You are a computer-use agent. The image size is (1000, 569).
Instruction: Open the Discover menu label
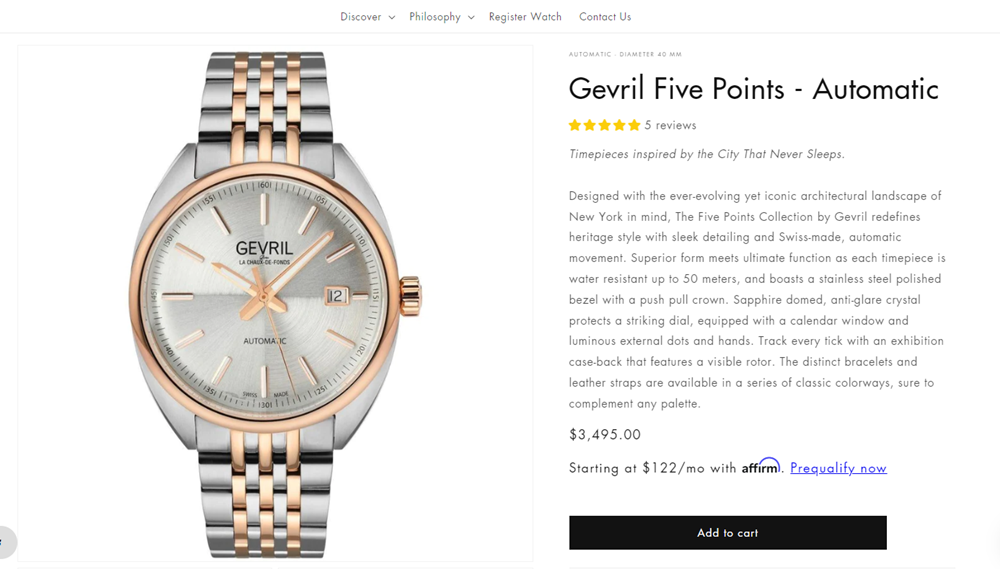click(x=360, y=17)
